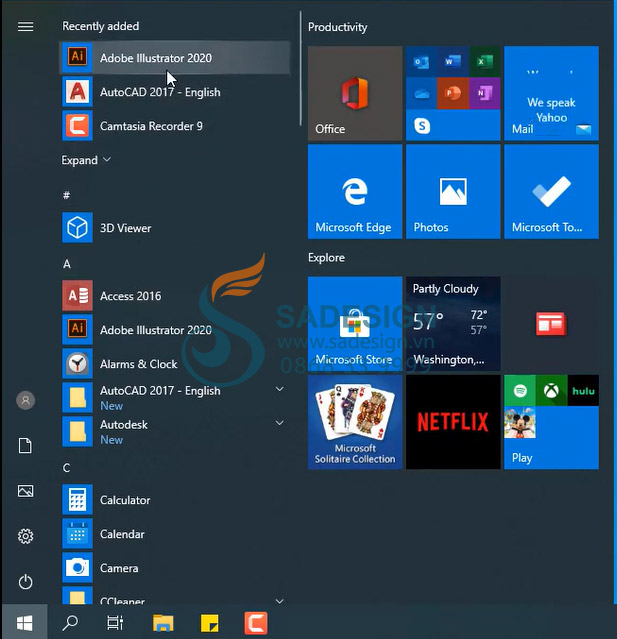The height and width of the screenshot is (639, 617).
Task: Launch the Calculator app
Action: 125,500
